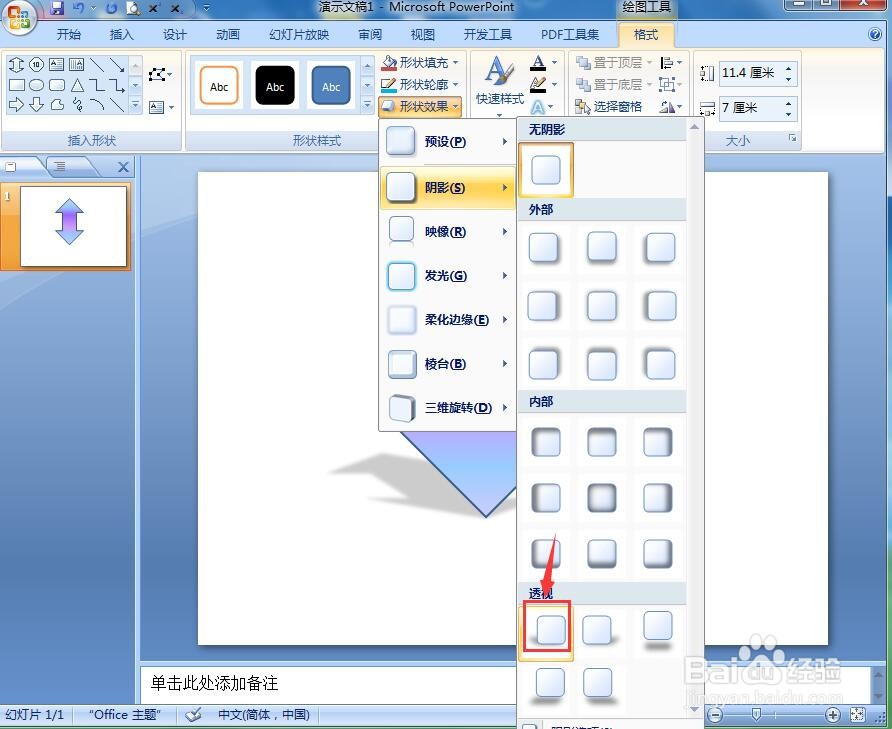The height and width of the screenshot is (729, 892).
Task: Click Chinese language indicator in status bar
Action: click(264, 715)
